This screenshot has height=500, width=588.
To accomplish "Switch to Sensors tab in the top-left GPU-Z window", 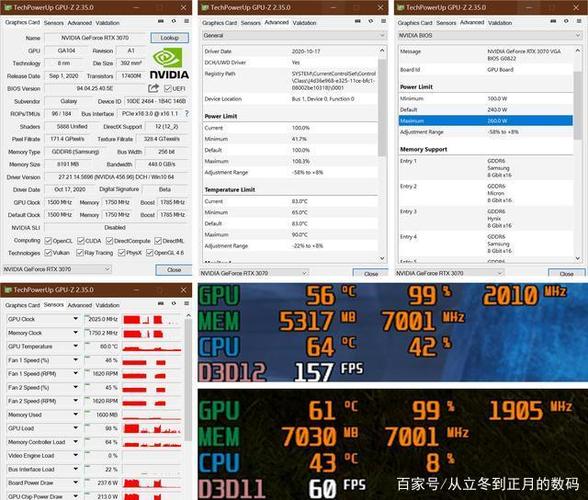I will (54, 23).
